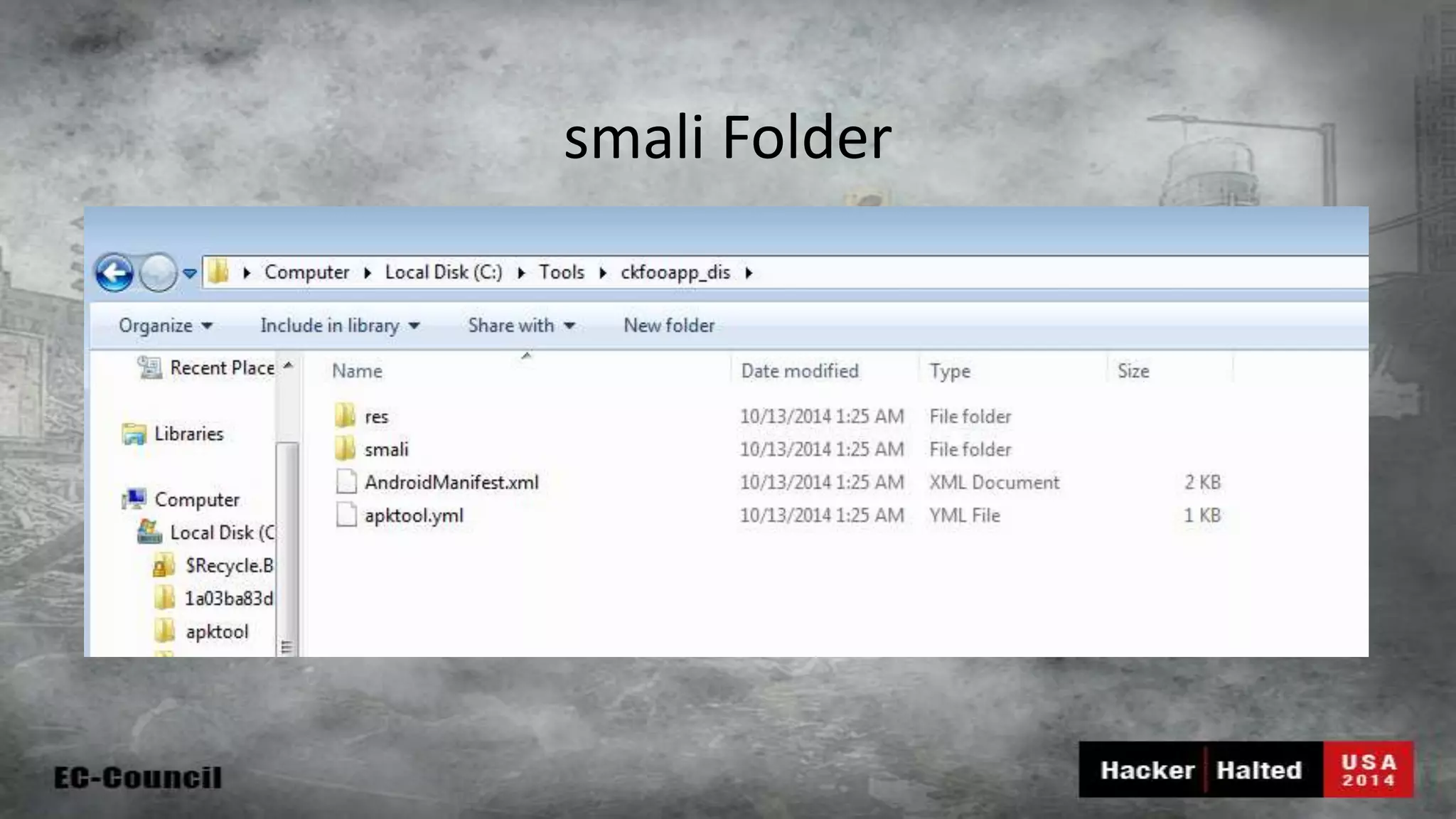Image resolution: width=1456 pixels, height=819 pixels.
Task: Click the AndroidManifest.xml file icon
Action: pyautogui.click(x=346, y=481)
